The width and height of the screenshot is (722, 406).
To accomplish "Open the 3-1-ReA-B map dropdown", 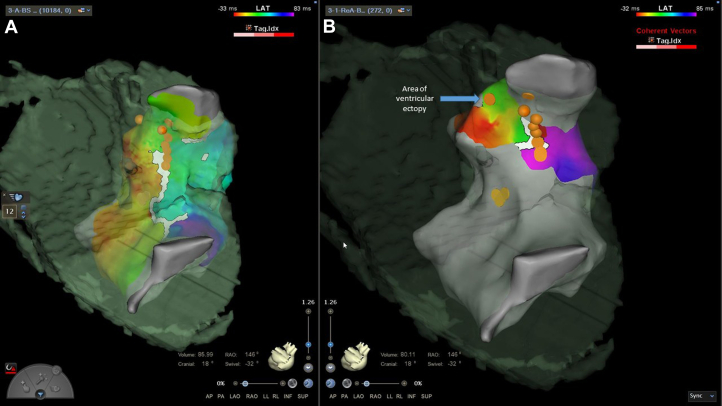I will click(368, 10).
